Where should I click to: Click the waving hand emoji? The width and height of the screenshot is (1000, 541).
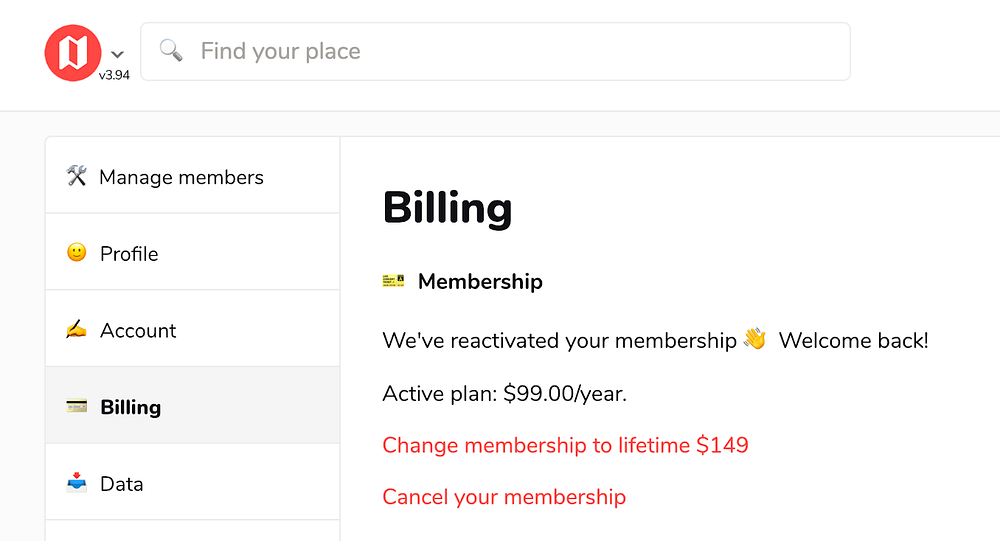pyautogui.click(x=754, y=340)
